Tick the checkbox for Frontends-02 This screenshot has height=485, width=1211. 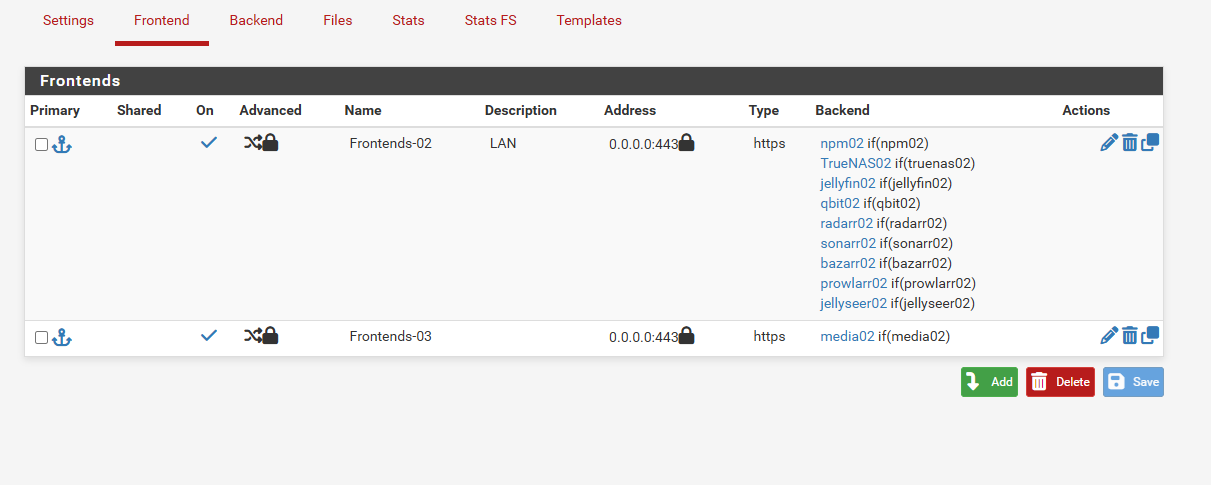tap(41, 144)
